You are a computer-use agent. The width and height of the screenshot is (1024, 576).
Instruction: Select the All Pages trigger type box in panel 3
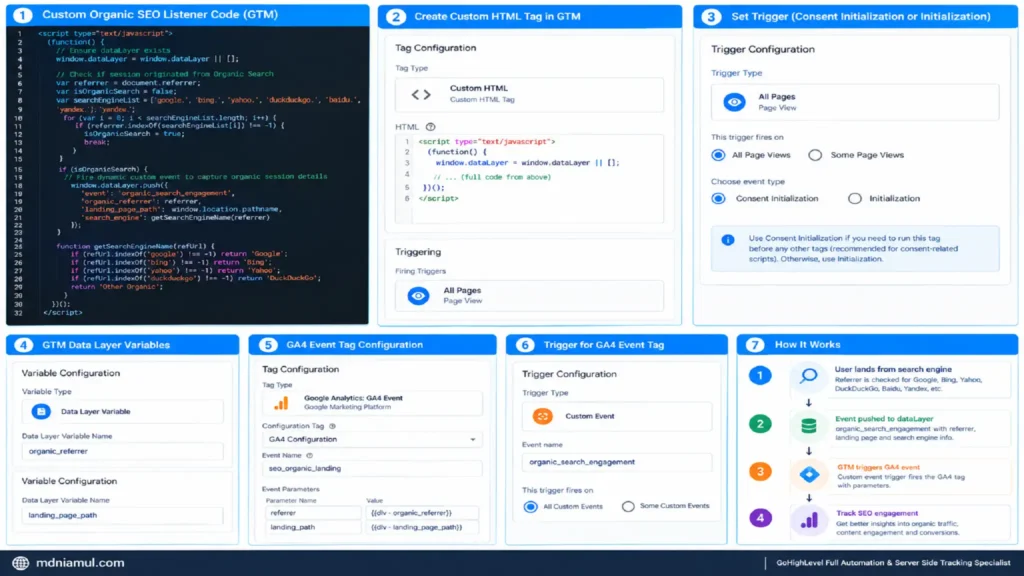point(855,102)
